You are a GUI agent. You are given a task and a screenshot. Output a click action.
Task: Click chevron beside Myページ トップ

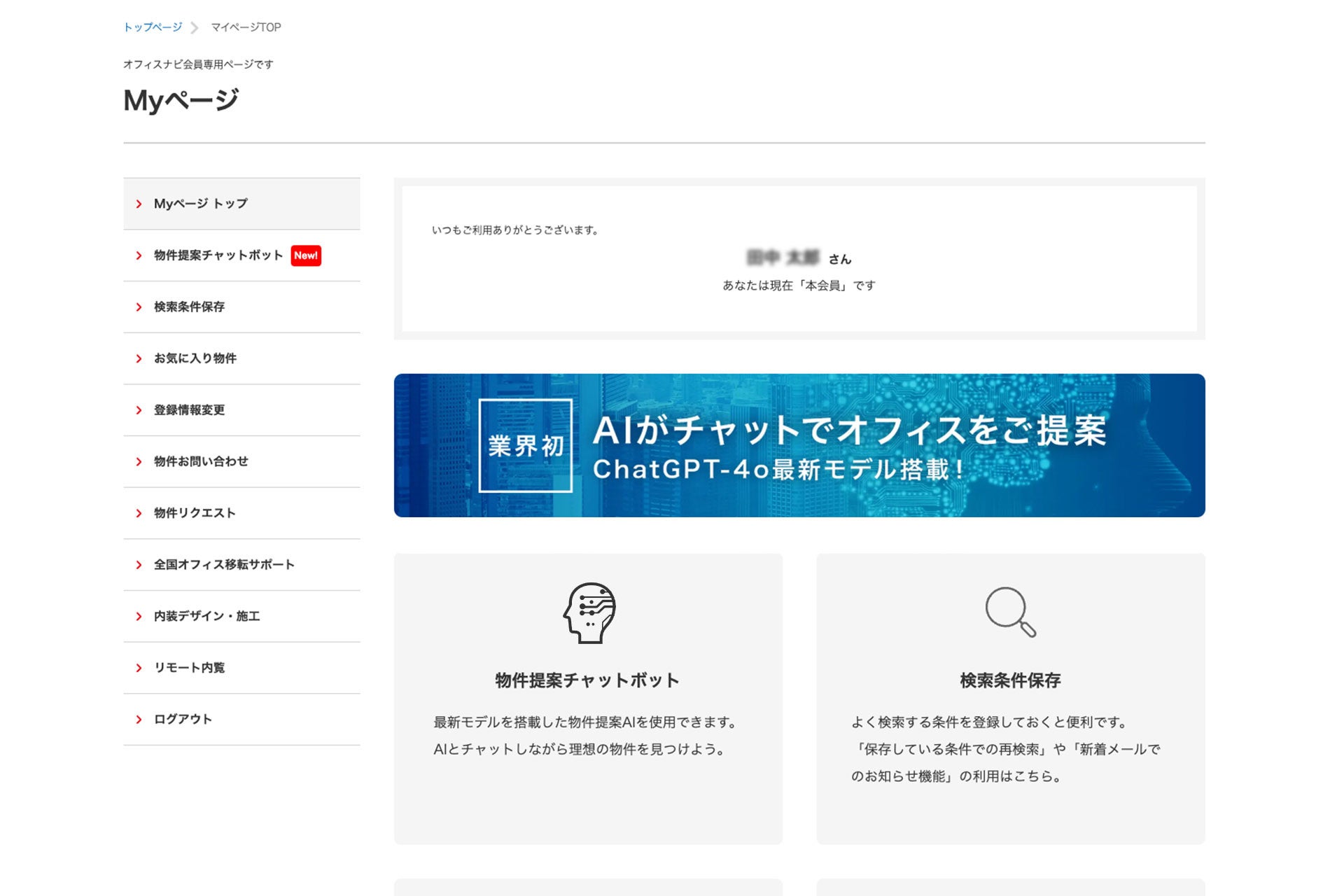(x=139, y=204)
